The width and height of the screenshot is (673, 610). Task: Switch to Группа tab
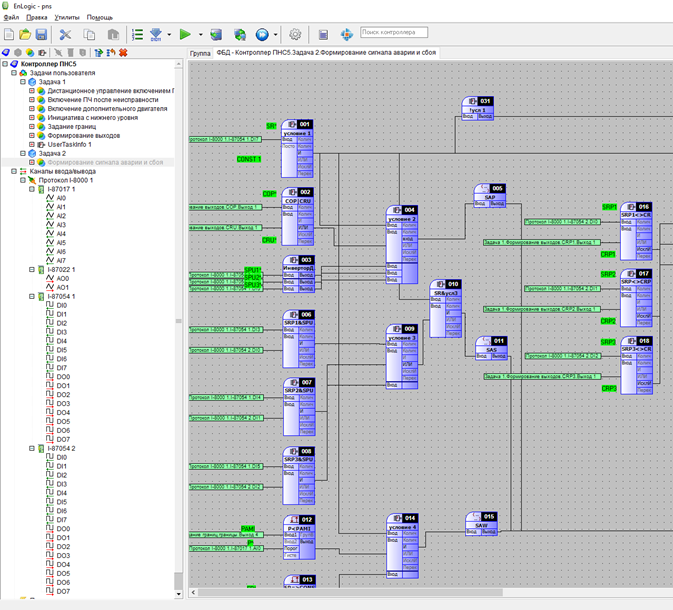pyautogui.click(x=200, y=53)
